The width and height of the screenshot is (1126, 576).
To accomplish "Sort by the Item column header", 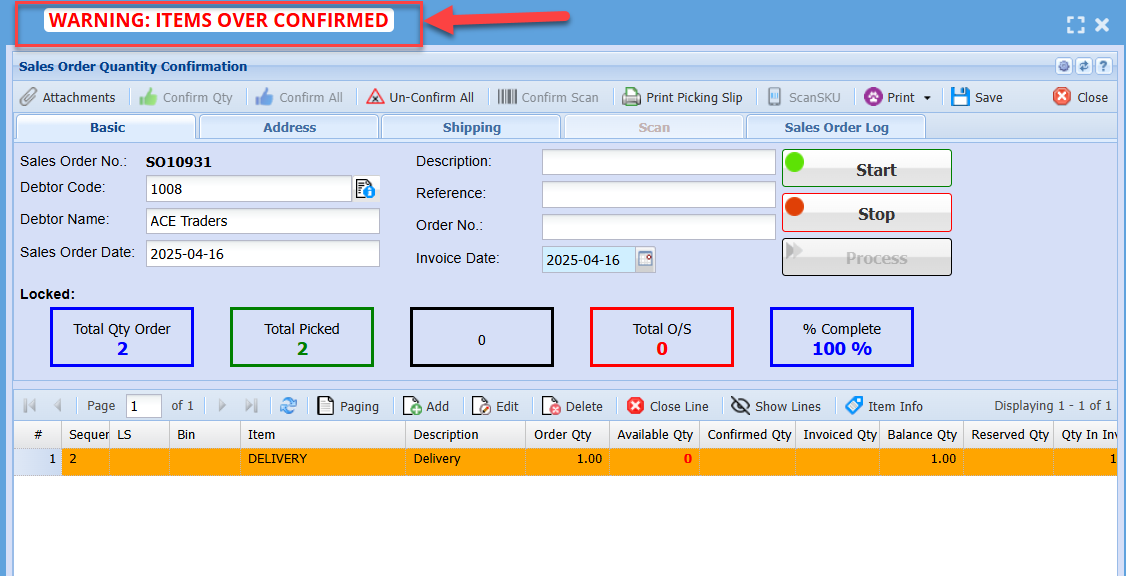I will coord(323,435).
